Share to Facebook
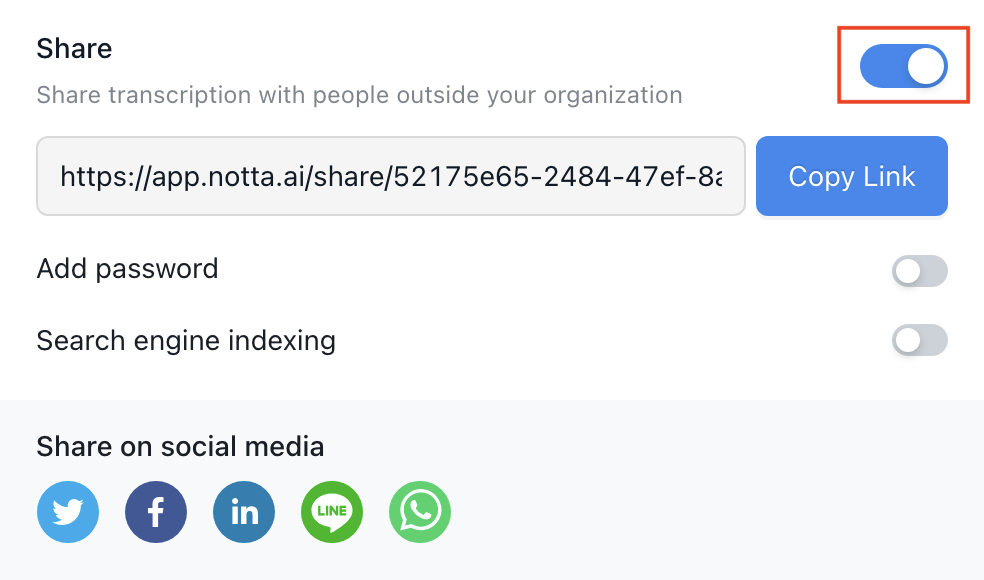Viewport: 984px width, 580px height. pyautogui.click(x=156, y=512)
